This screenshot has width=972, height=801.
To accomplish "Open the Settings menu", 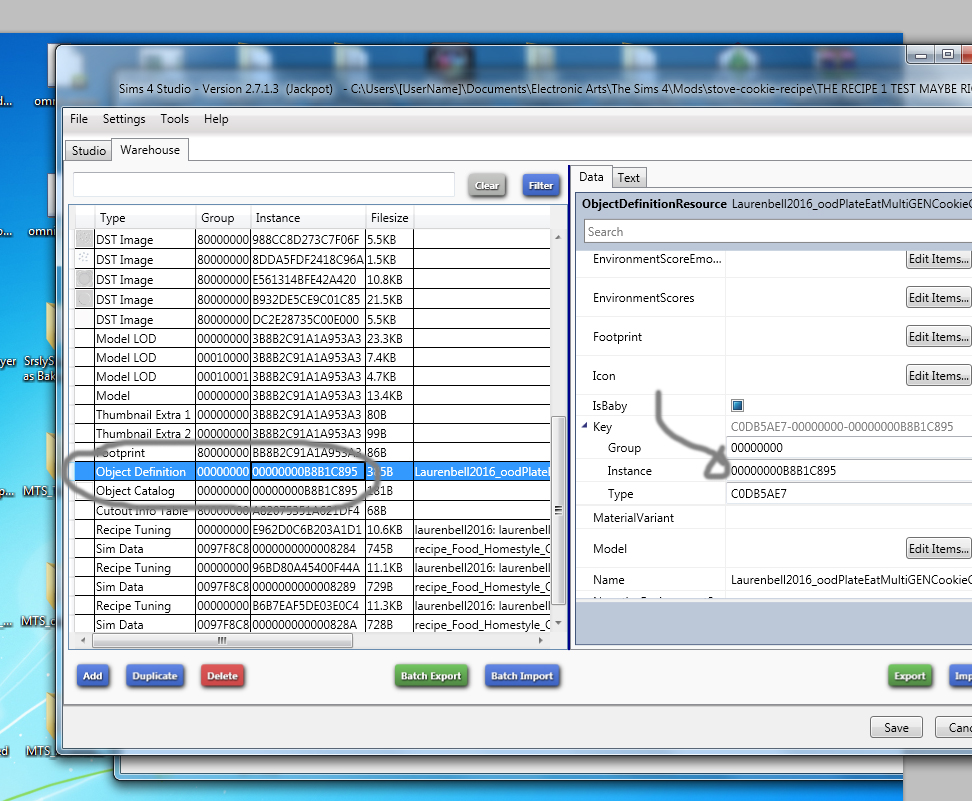I will click(x=124, y=119).
